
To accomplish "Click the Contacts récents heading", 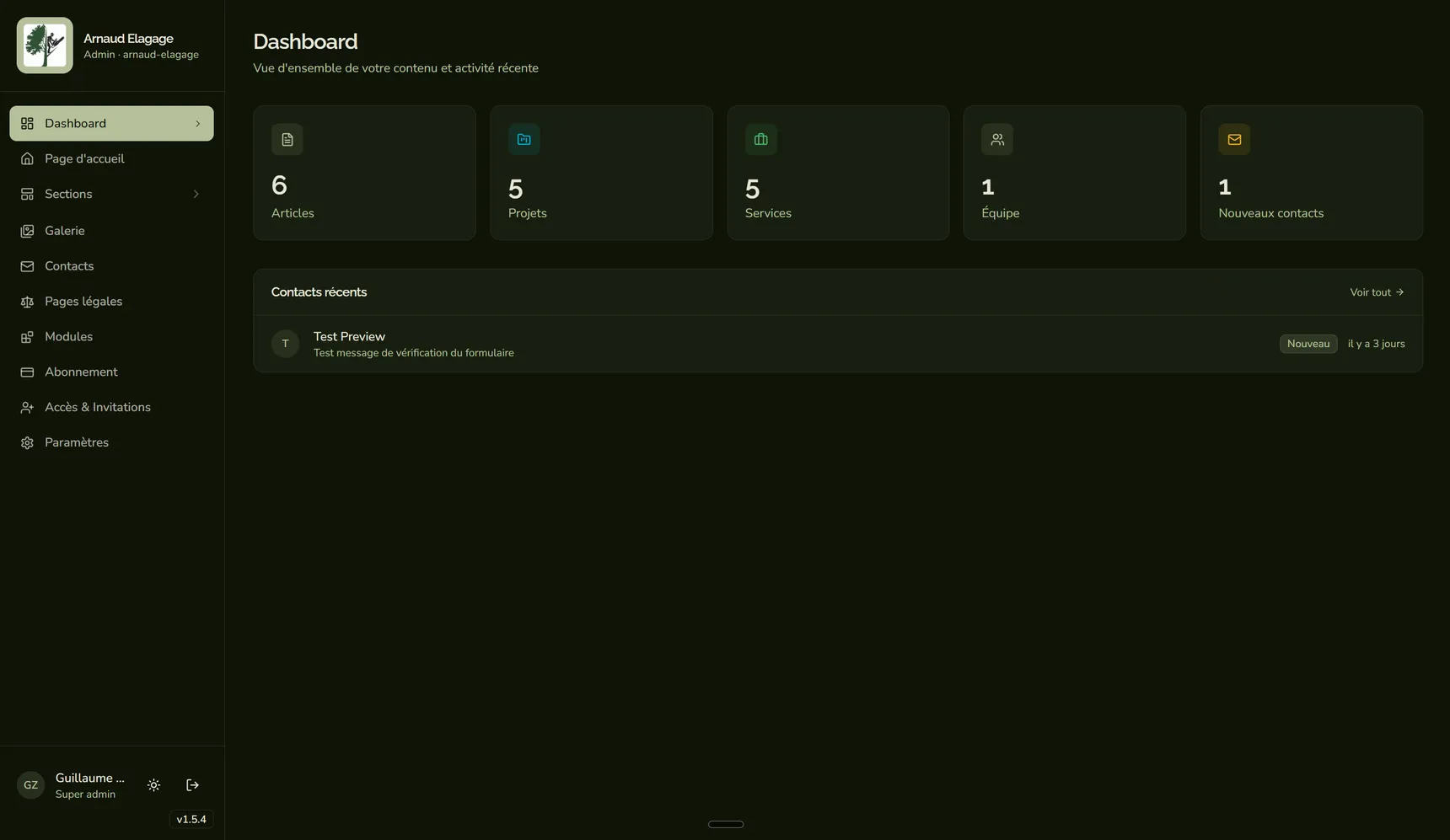I will click(x=319, y=292).
